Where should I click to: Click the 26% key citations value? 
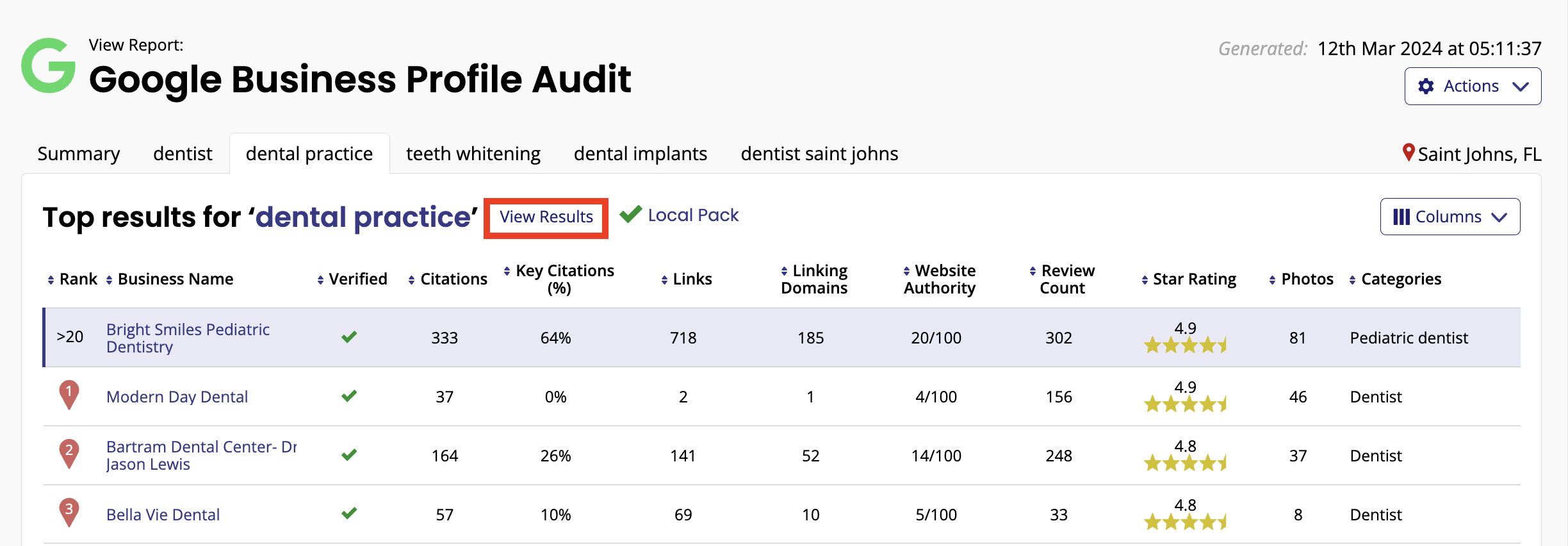(555, 456)
